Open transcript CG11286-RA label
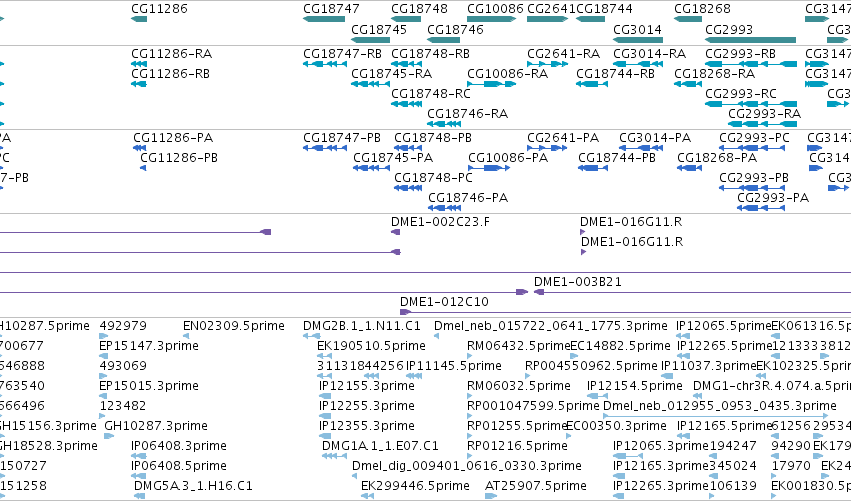851x501 pixels. point(172,54)
